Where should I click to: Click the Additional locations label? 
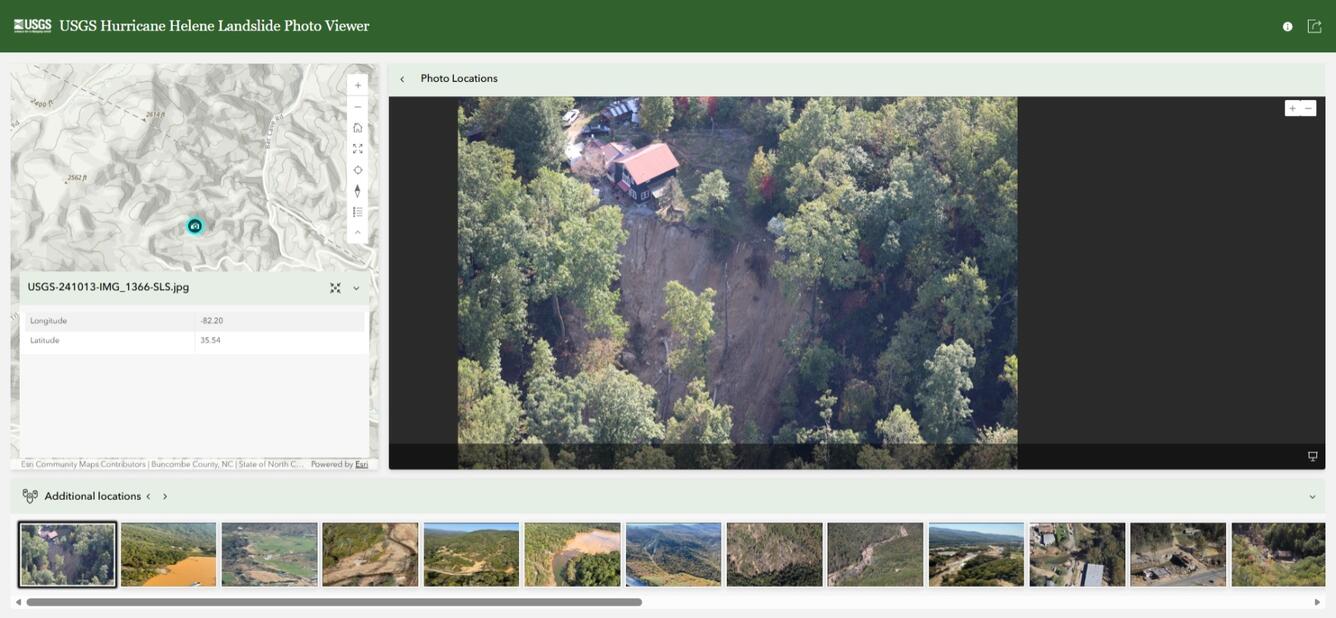click(x=92, y=496)
